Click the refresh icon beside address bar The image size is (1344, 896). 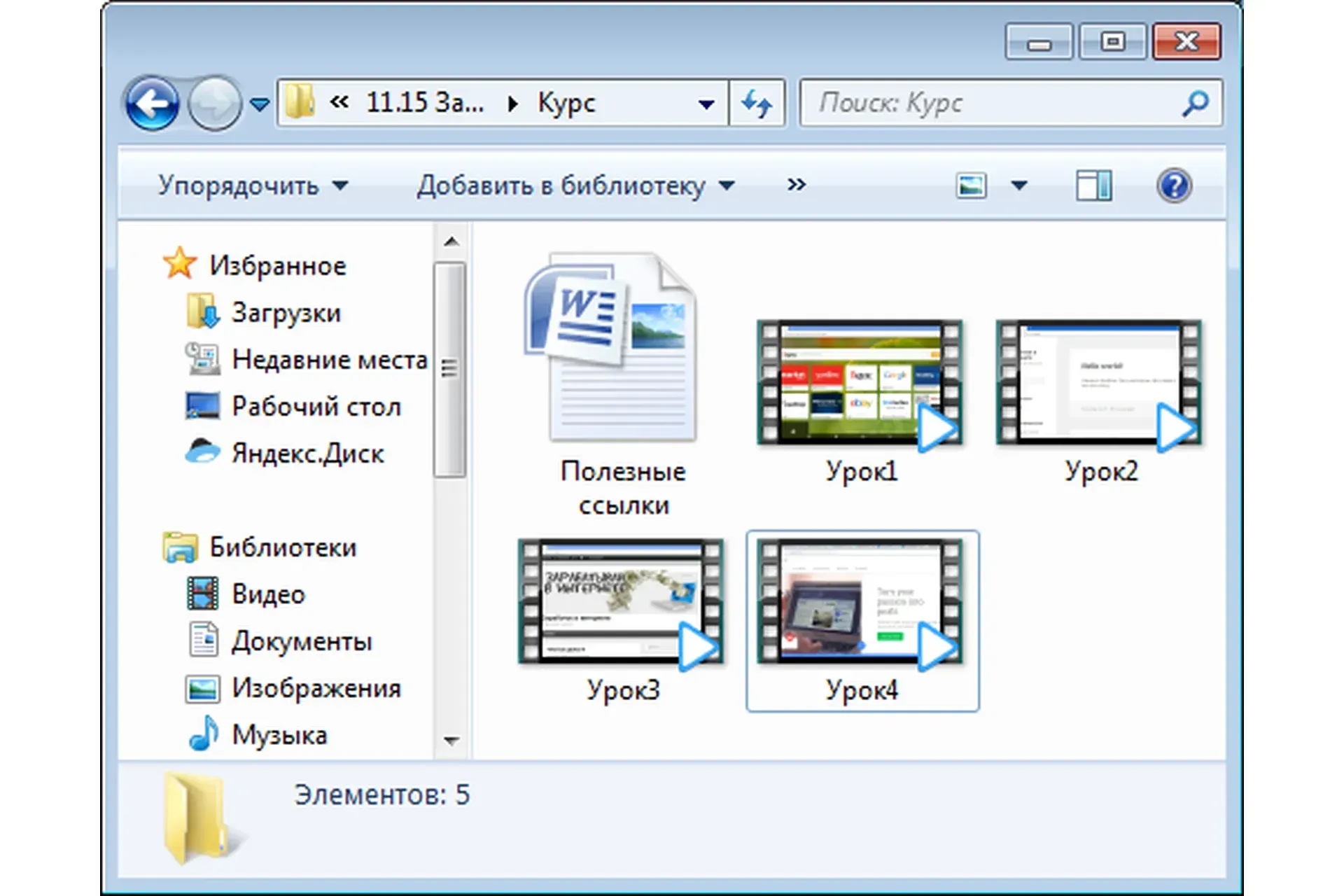pos(757,104)
